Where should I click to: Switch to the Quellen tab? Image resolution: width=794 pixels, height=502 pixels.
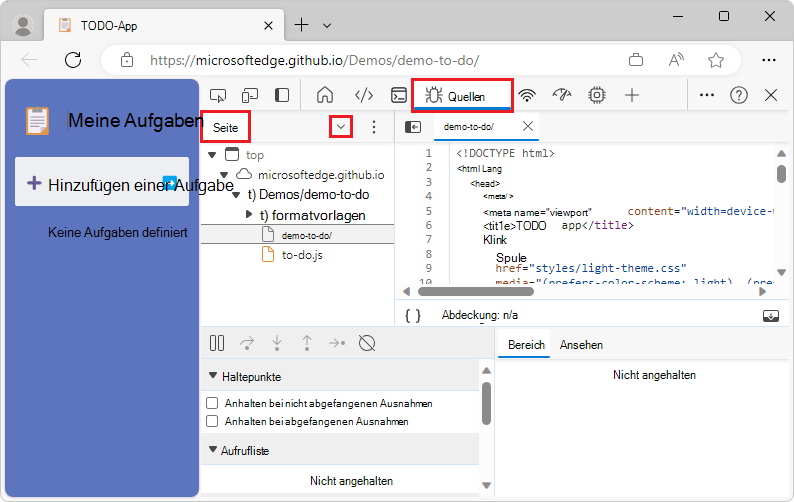pyautogui.click(x=463, y=96)
